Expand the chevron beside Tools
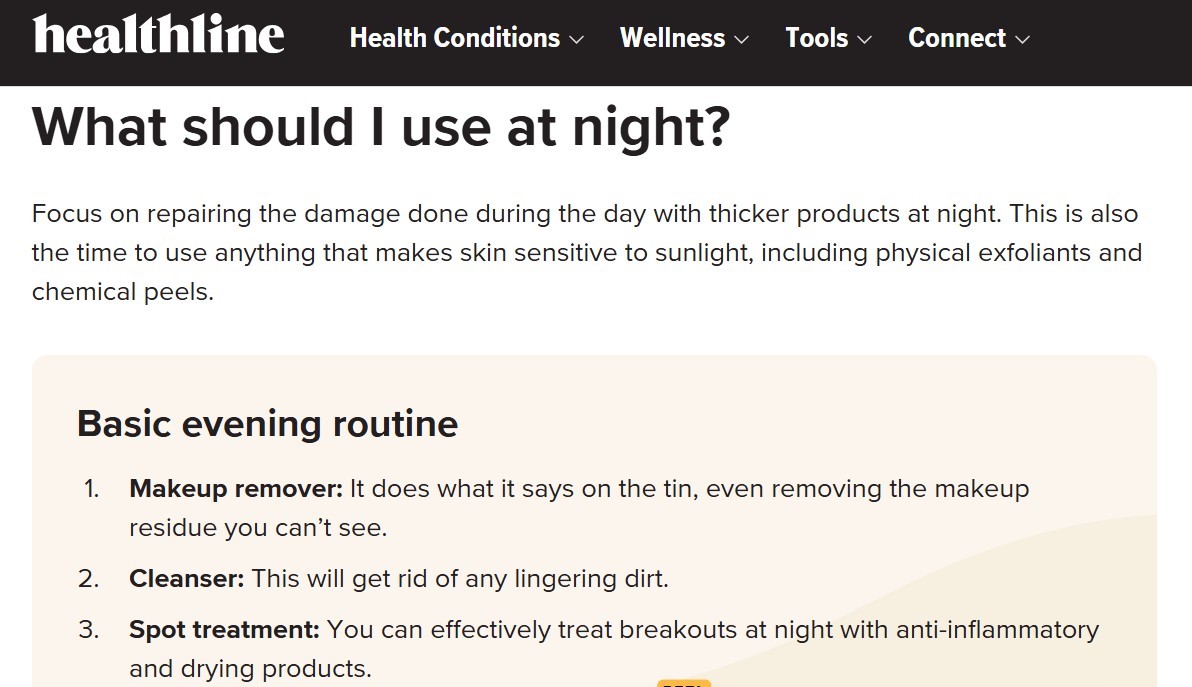The height and width of the screenshot is (687, 1192). tap(864, 40)
